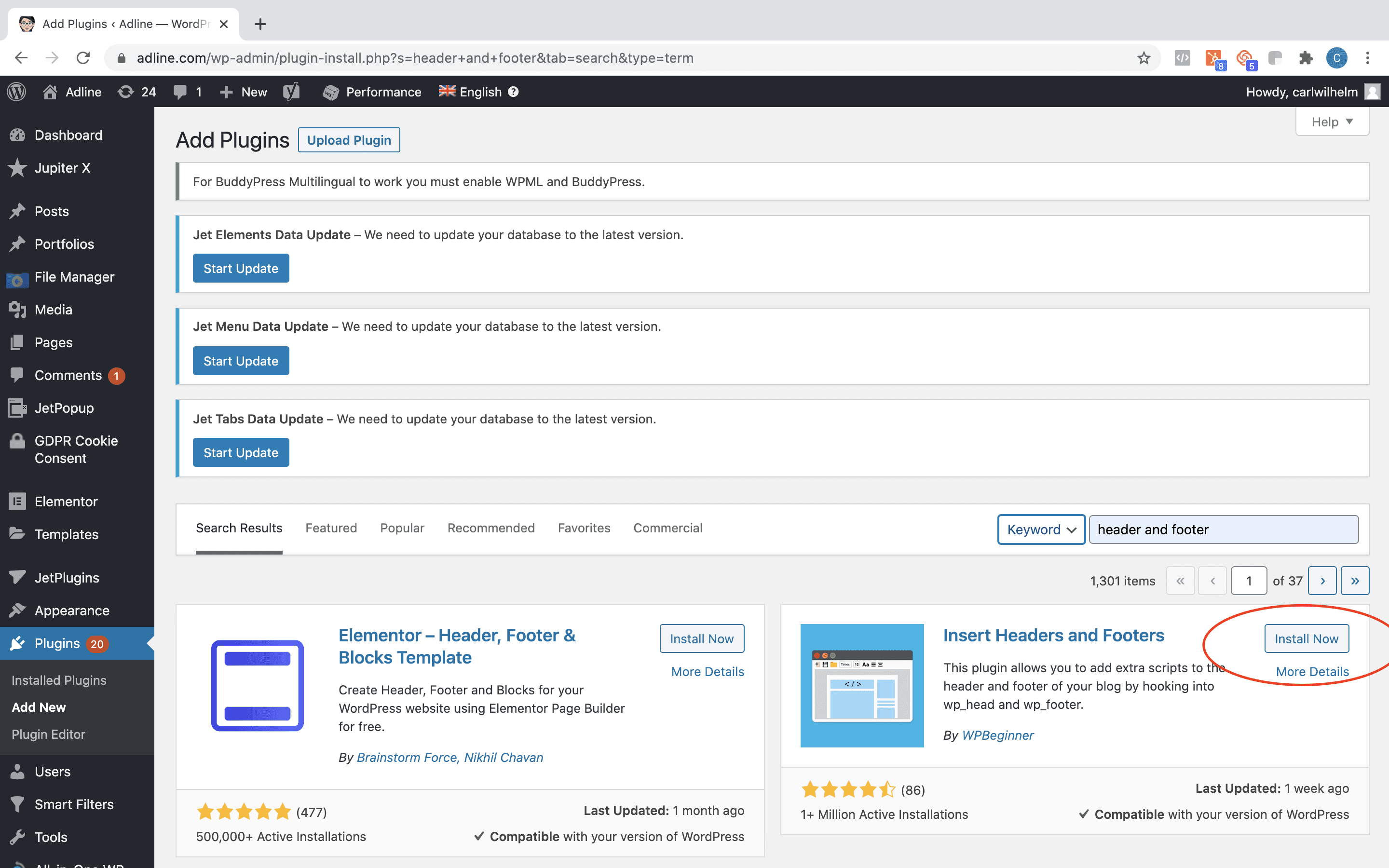Screen dimensions: 1389x868
Task: Click the plugin search field
Action: pos(1224,529)
